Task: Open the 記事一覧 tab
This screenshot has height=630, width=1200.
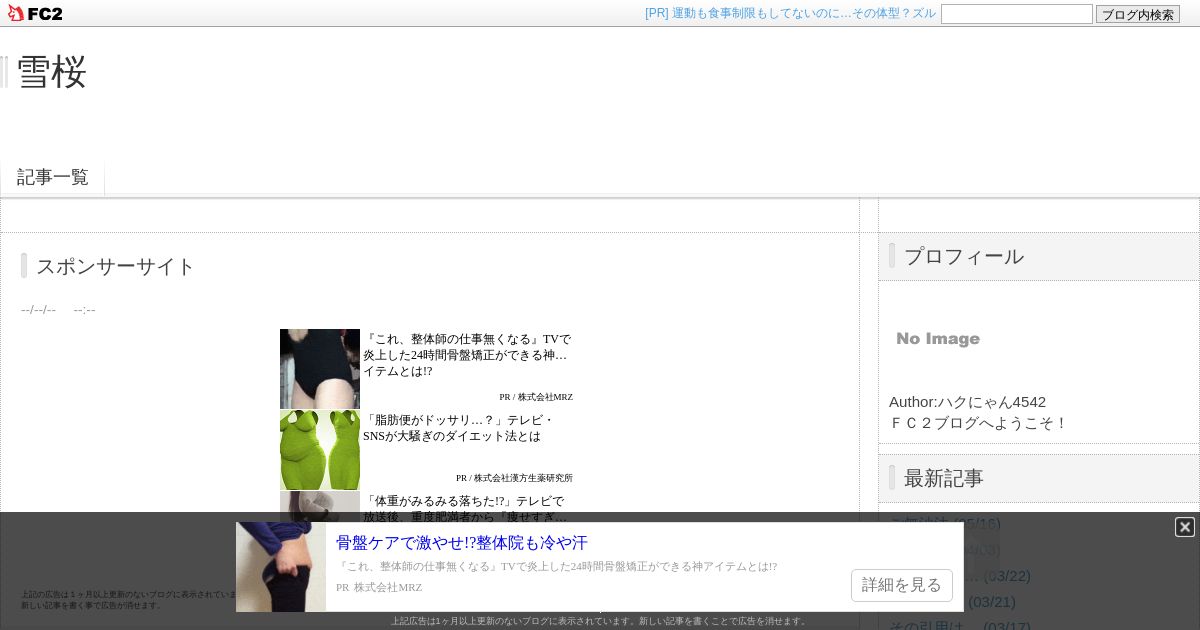Action: tap(53, 177)
